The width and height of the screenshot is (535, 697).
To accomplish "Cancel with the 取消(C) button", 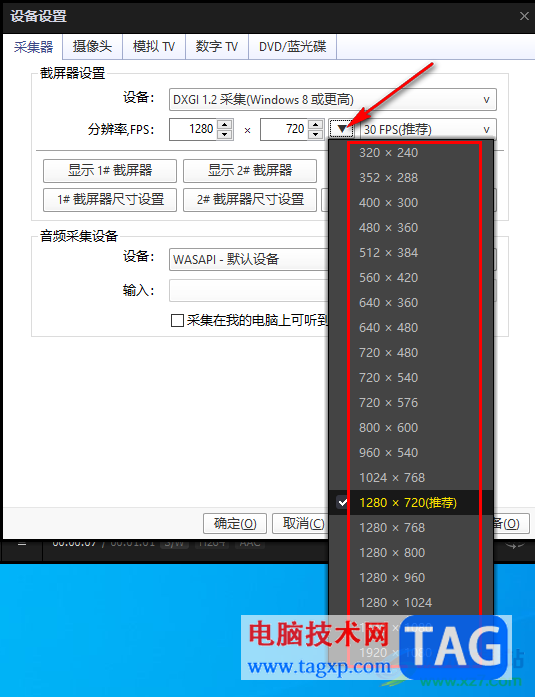I will click(303, 524).
